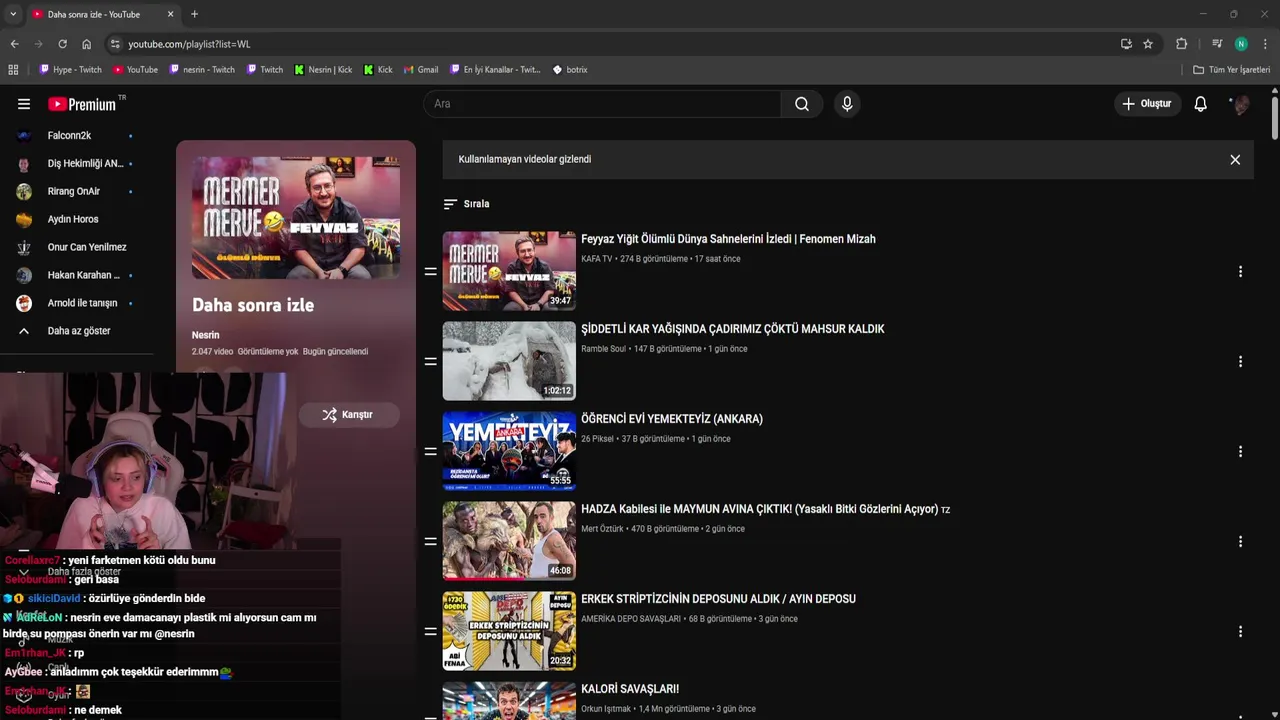Open options menu for ÖĞRENCİ EVİ YEMEKTEYİZ video
Image resolution: width=1280 pixels, height=720 pixels.
[x=1240, y=452]
